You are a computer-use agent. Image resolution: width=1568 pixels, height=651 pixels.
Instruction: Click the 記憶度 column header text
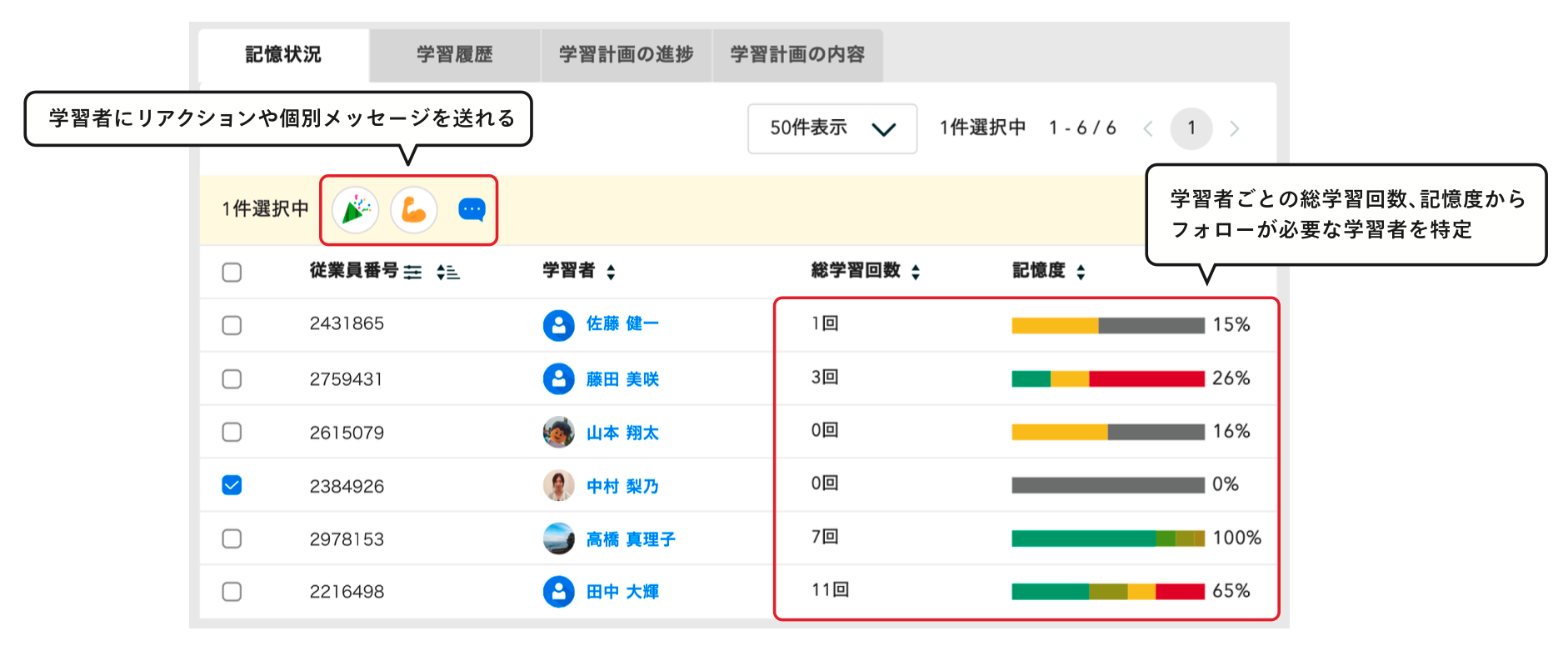(1039, 270)
